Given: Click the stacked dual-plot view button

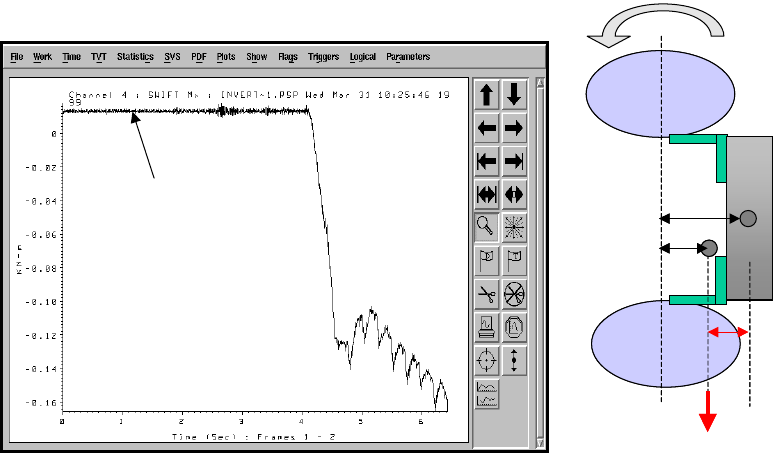Looking at the screenshot, I should tap(487, 394).
